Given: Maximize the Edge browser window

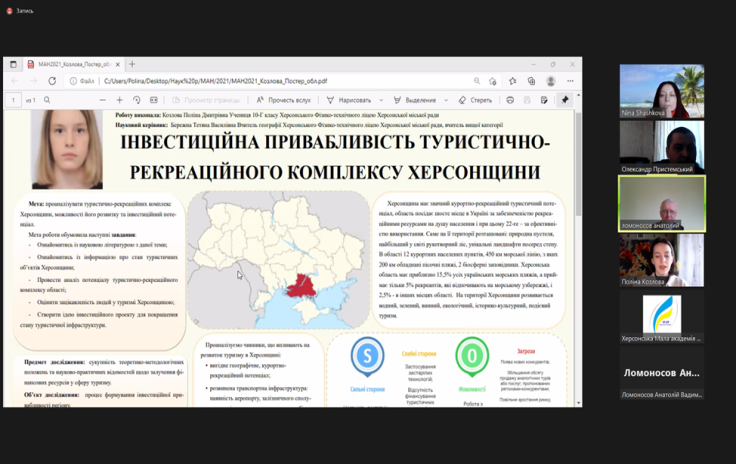Looking at the screenshot, I should (x=553, y=64).
